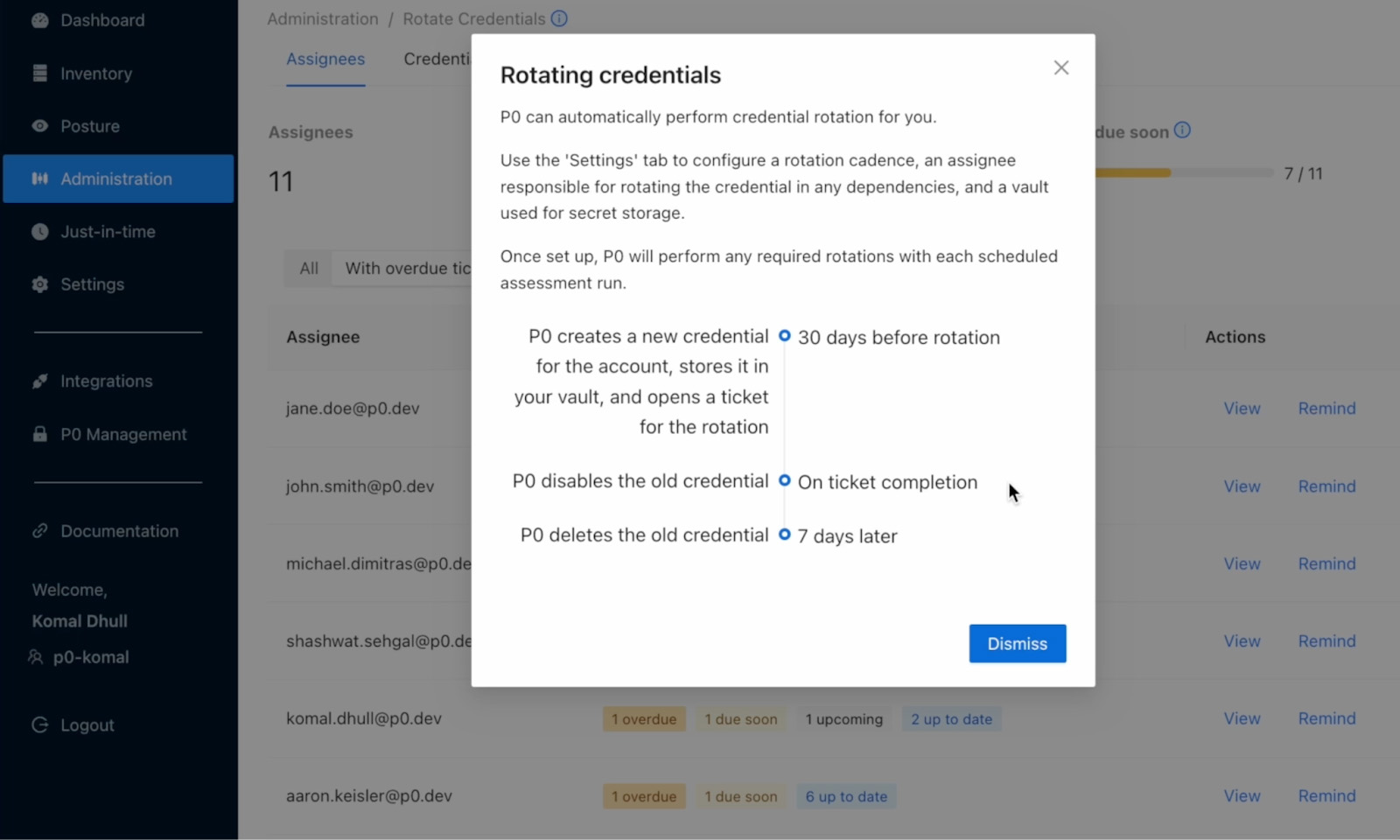Click the info icon beside Rotate Credentials
The width and height of the screenshot is (1400, 840).
pyautogui.click(x=558, y=18)
